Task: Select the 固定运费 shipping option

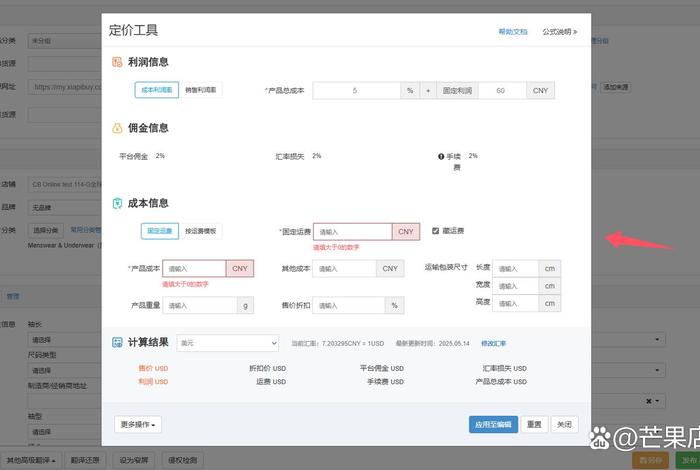Action: click(160, 231)
